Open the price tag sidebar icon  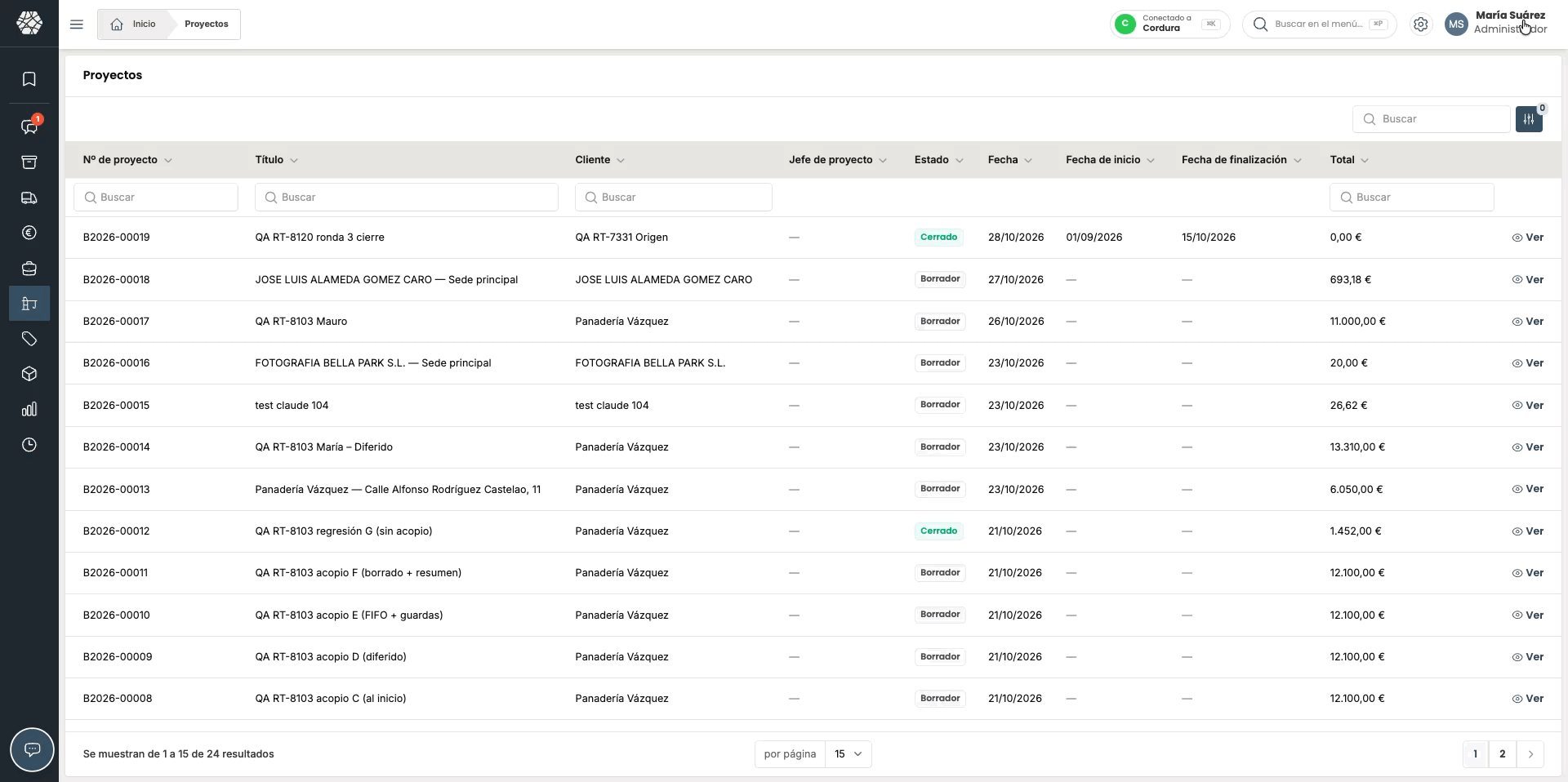[29, 339]
